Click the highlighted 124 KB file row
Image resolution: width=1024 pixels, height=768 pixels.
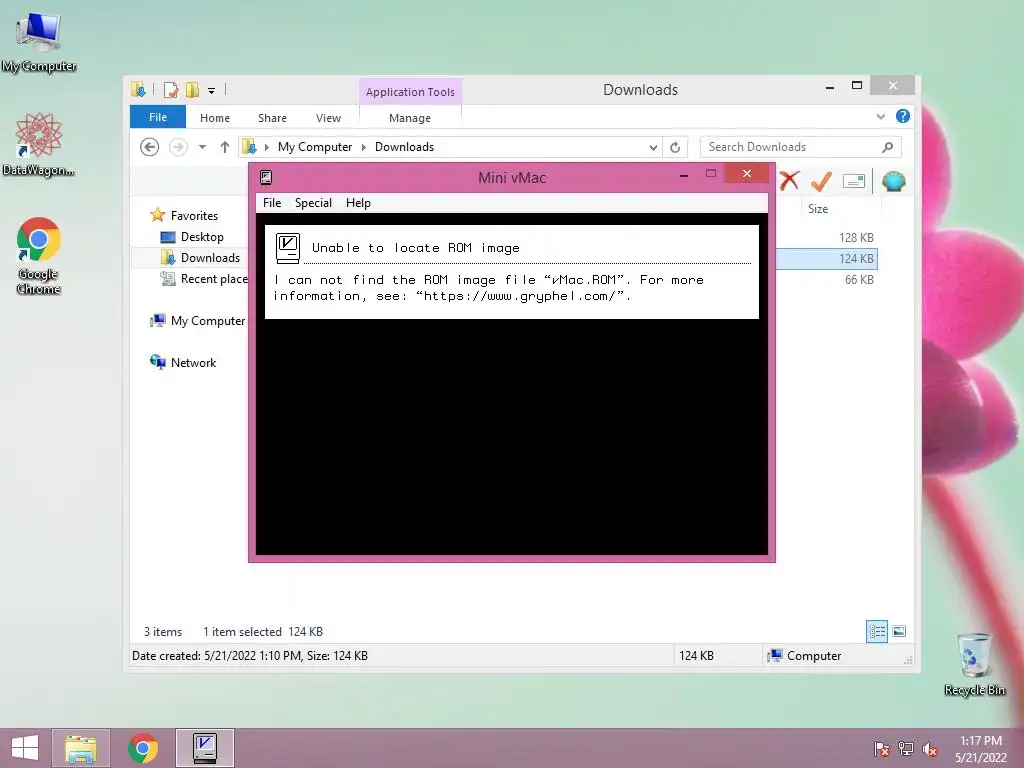(827, 259)
